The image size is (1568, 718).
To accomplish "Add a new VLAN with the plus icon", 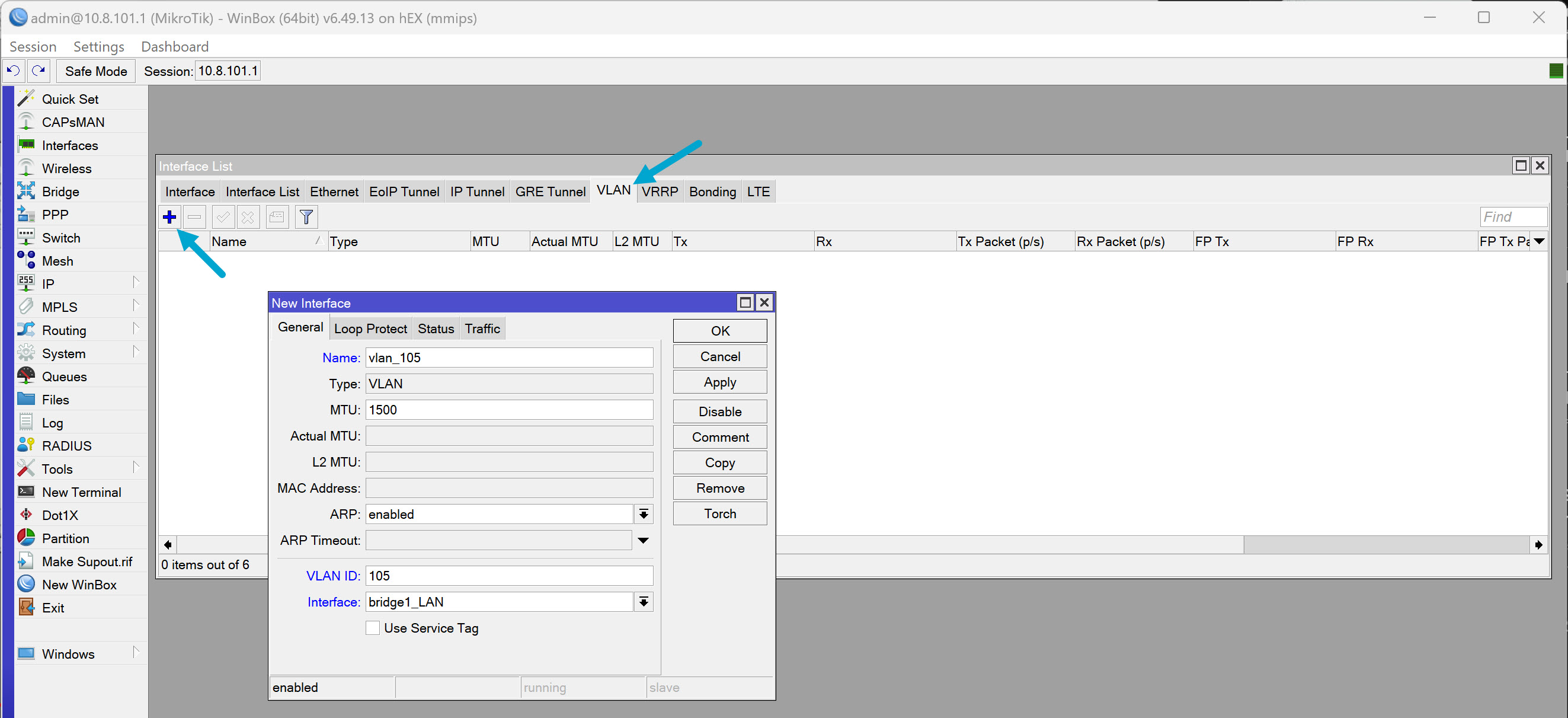I will [x=169, y=217].
